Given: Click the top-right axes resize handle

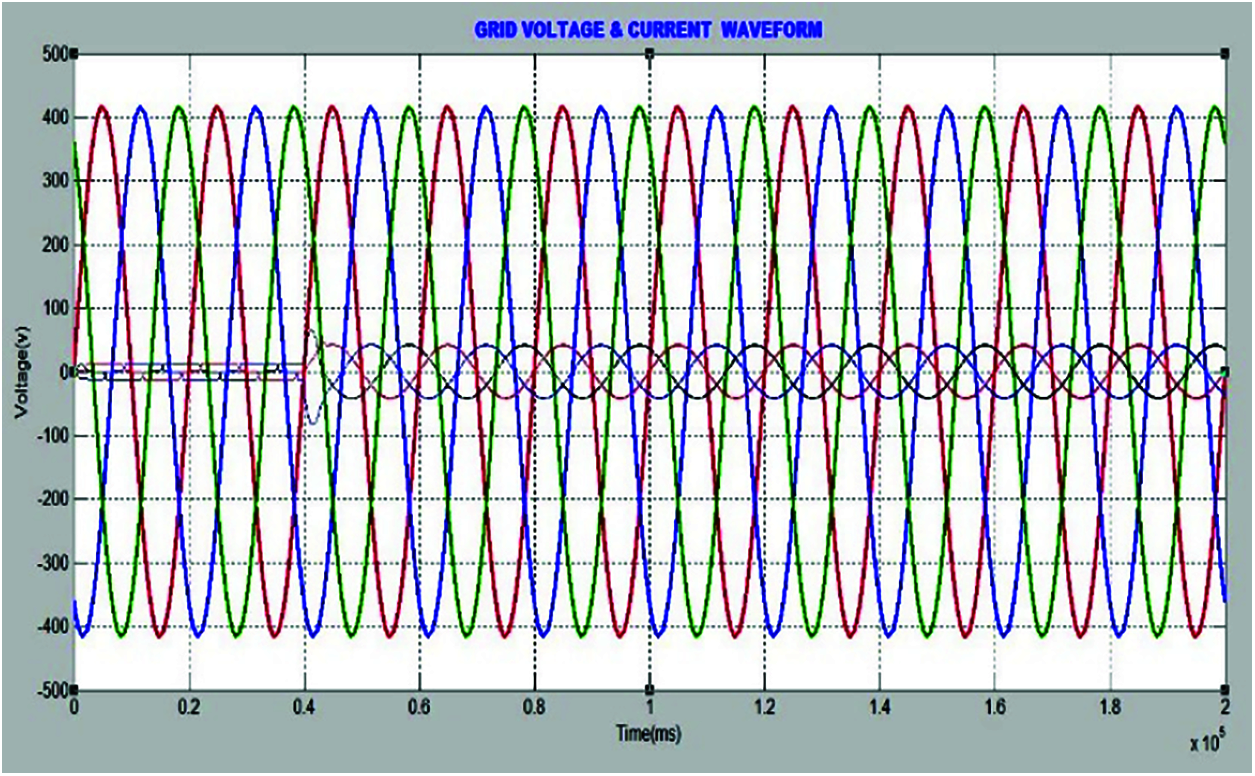Looking at the screenshot, I should 1226,54.
